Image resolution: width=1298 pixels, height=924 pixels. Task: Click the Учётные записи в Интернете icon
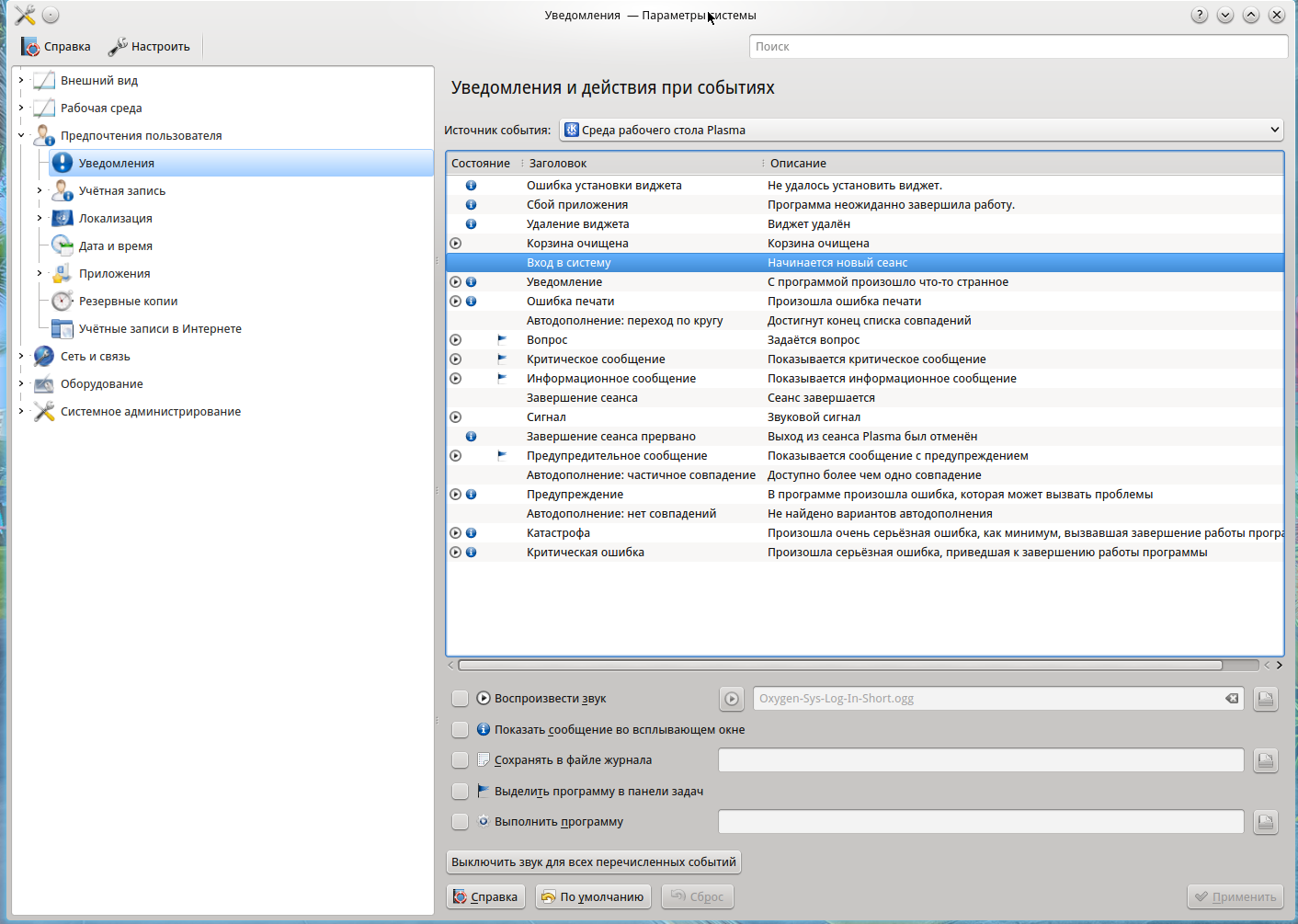[x=63, y=329]
